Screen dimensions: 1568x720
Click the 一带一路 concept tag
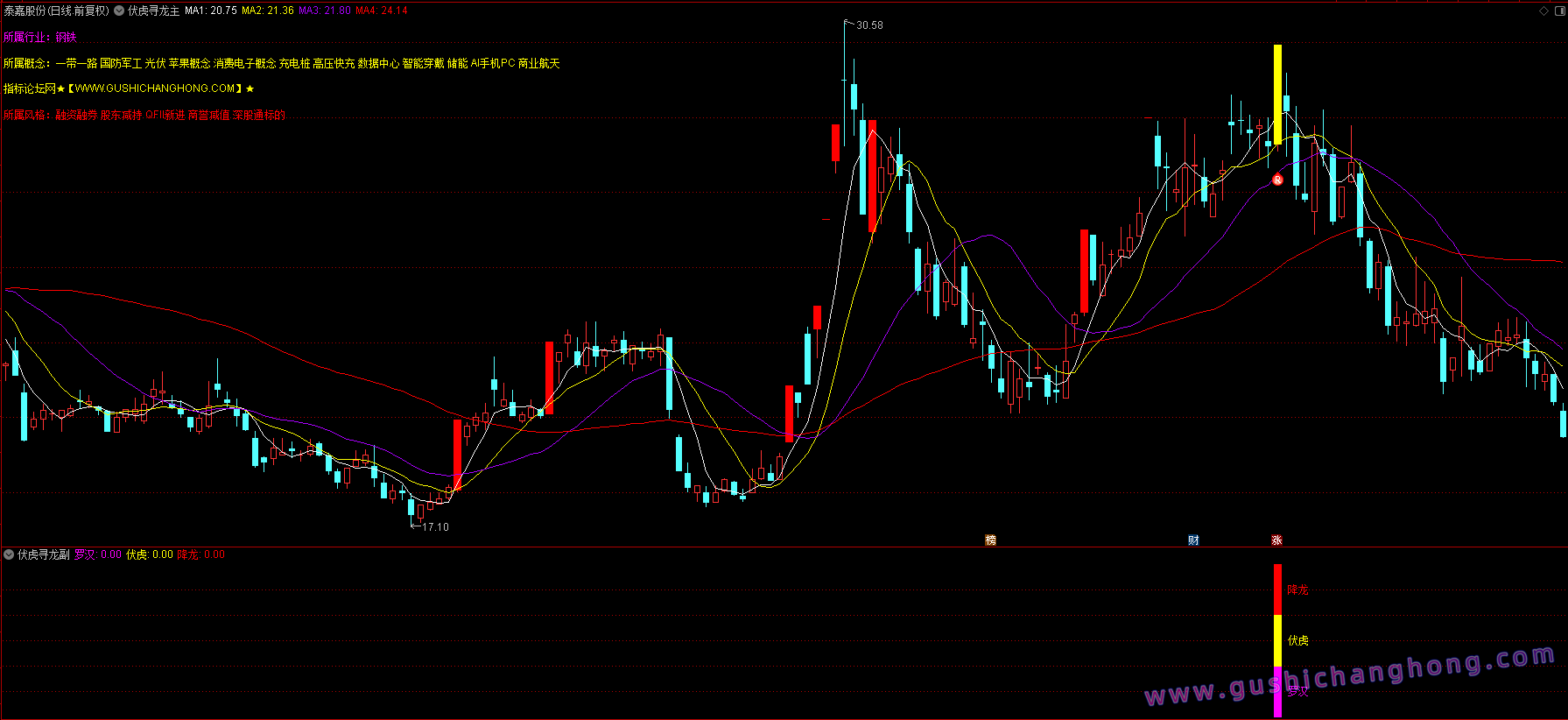coord(76,63)
